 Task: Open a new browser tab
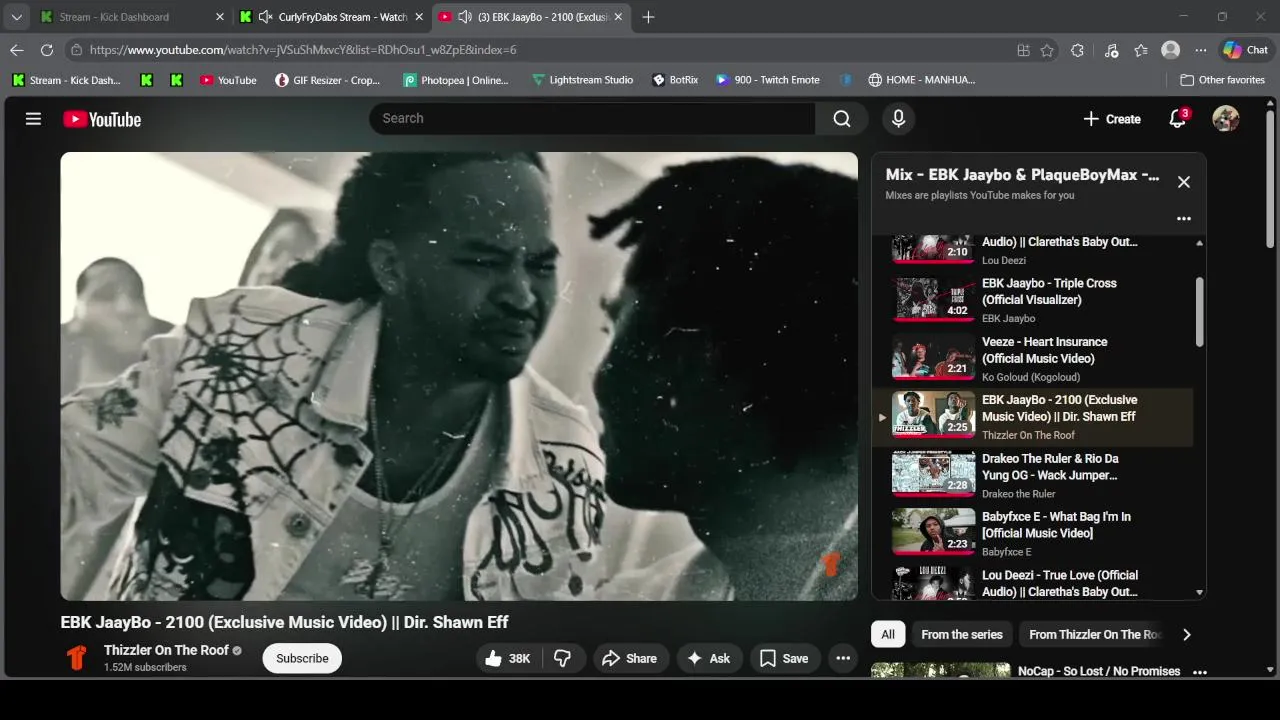(x=648, y=17)
